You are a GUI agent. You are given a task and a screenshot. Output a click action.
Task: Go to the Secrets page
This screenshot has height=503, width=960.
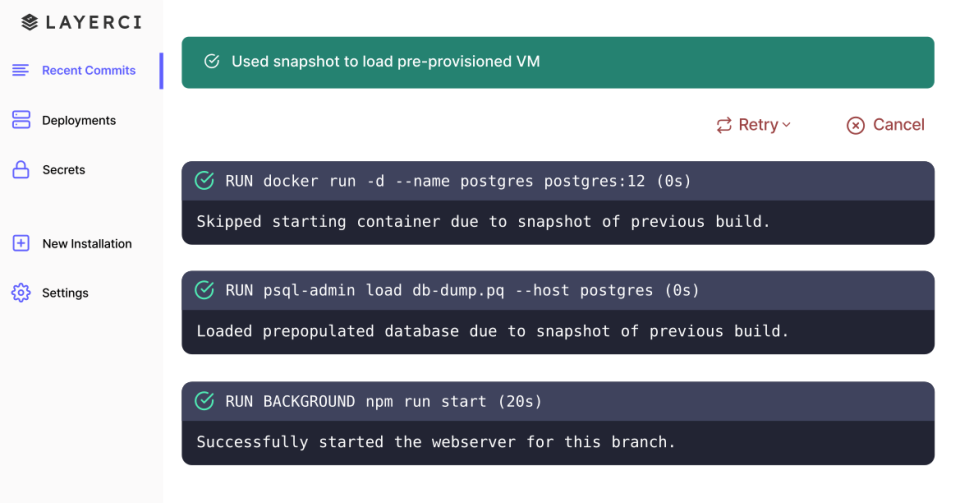63,170
